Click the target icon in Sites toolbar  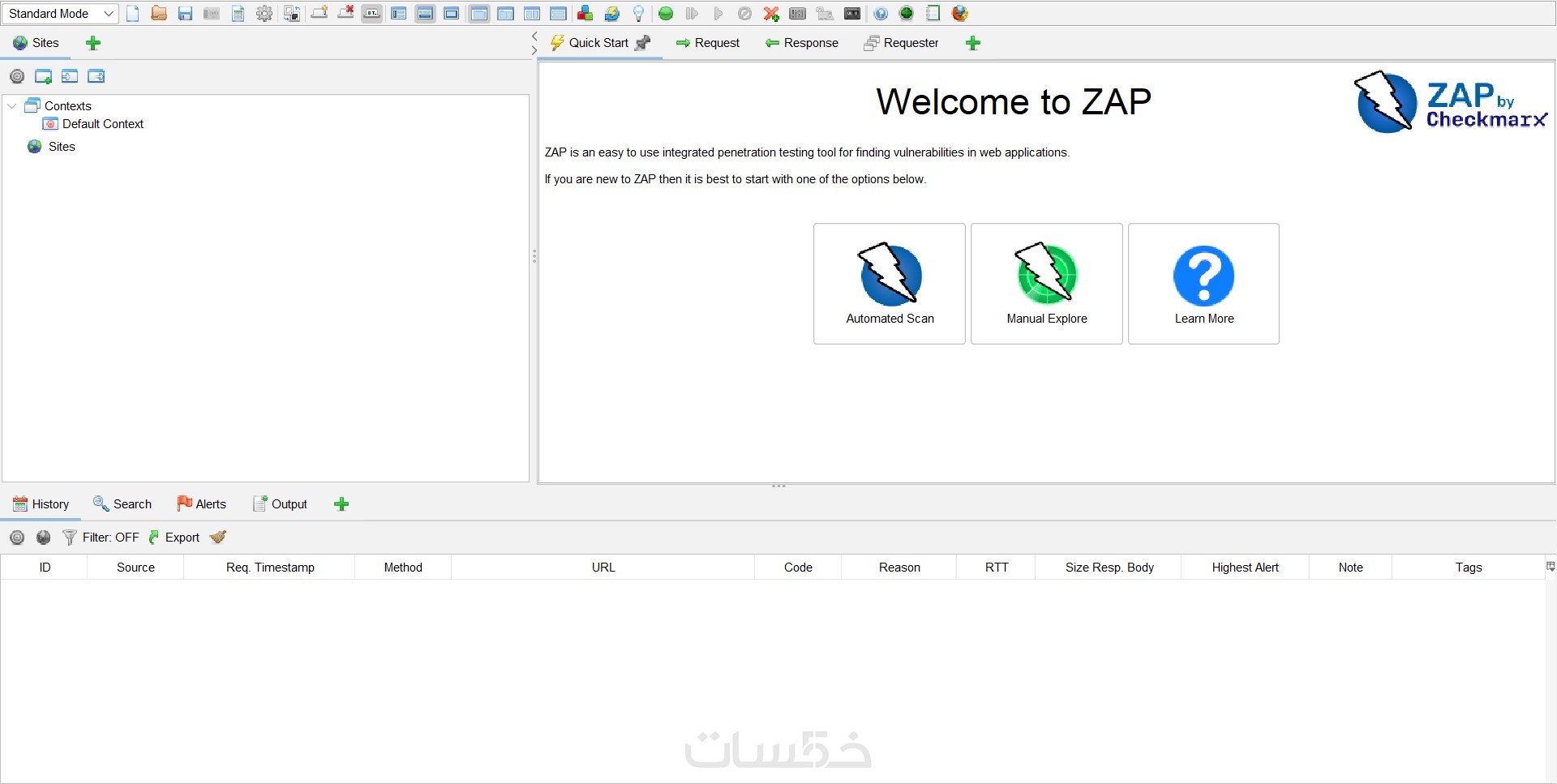coord(17,76)
